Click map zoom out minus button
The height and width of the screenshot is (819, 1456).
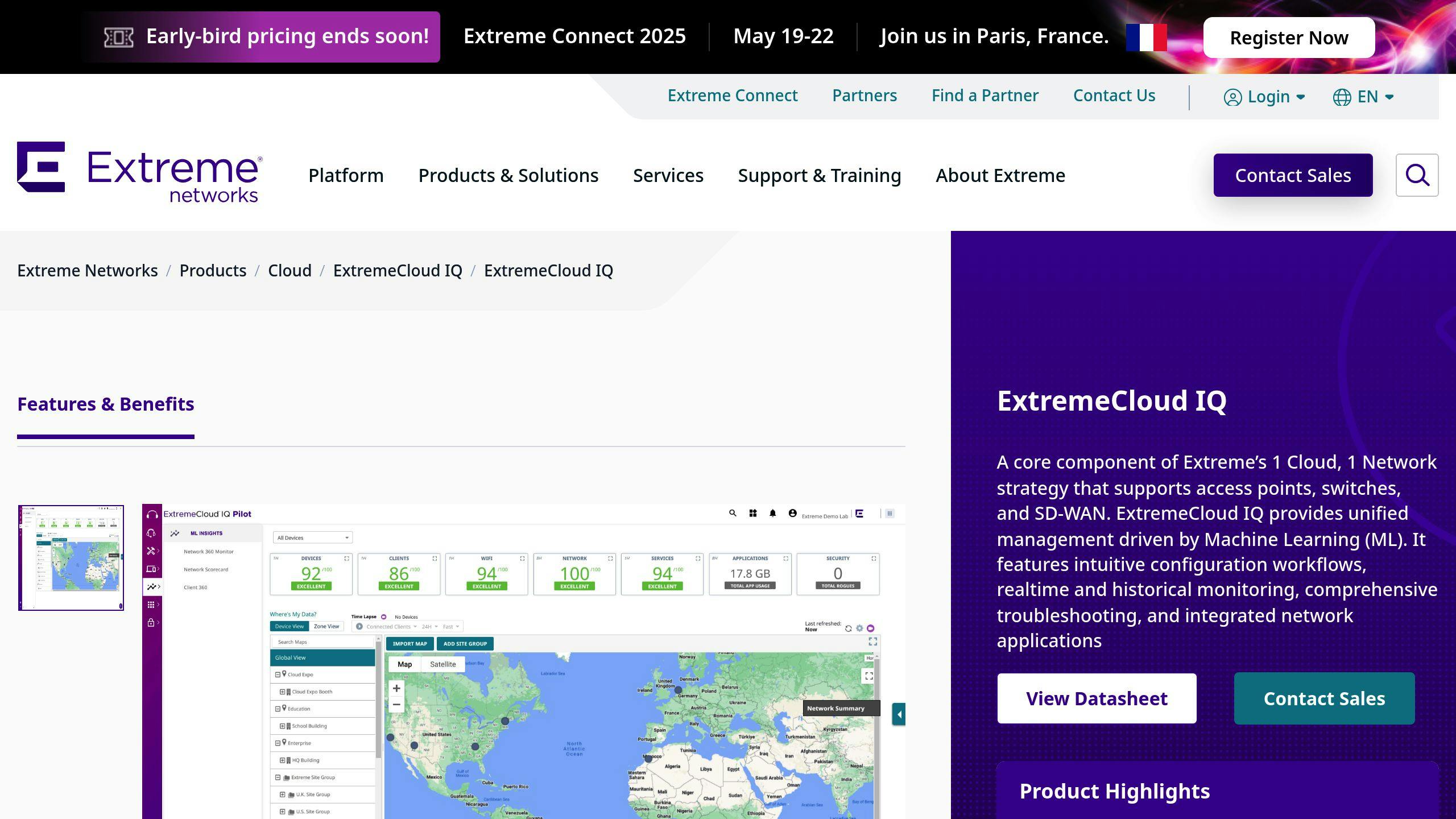click(396, 705)
